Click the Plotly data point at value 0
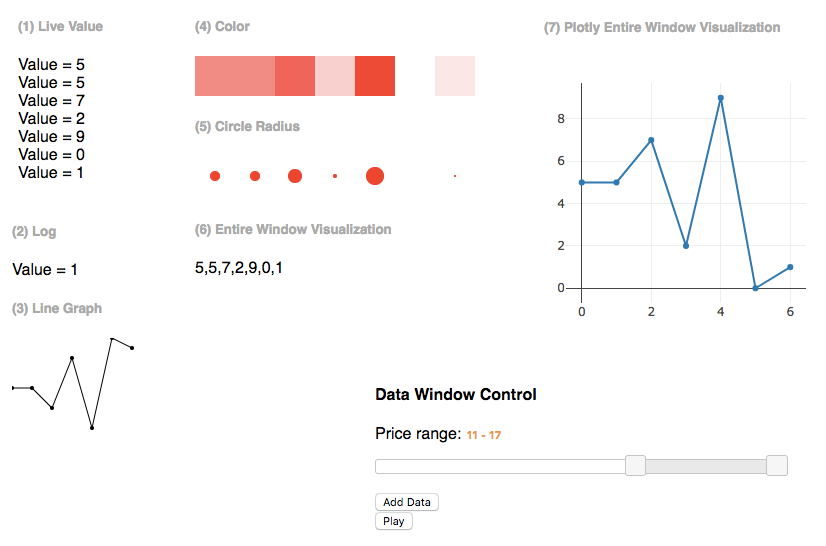 click(x=755, y=288)
